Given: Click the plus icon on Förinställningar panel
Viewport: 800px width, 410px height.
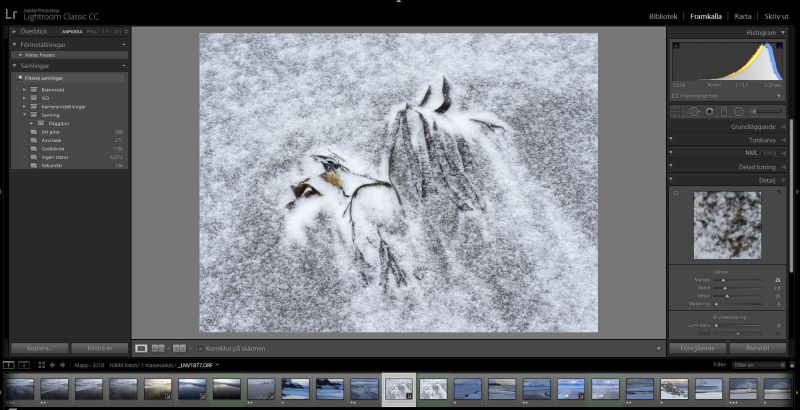Looking at the screenshot, I should click(x=124, y=45).
